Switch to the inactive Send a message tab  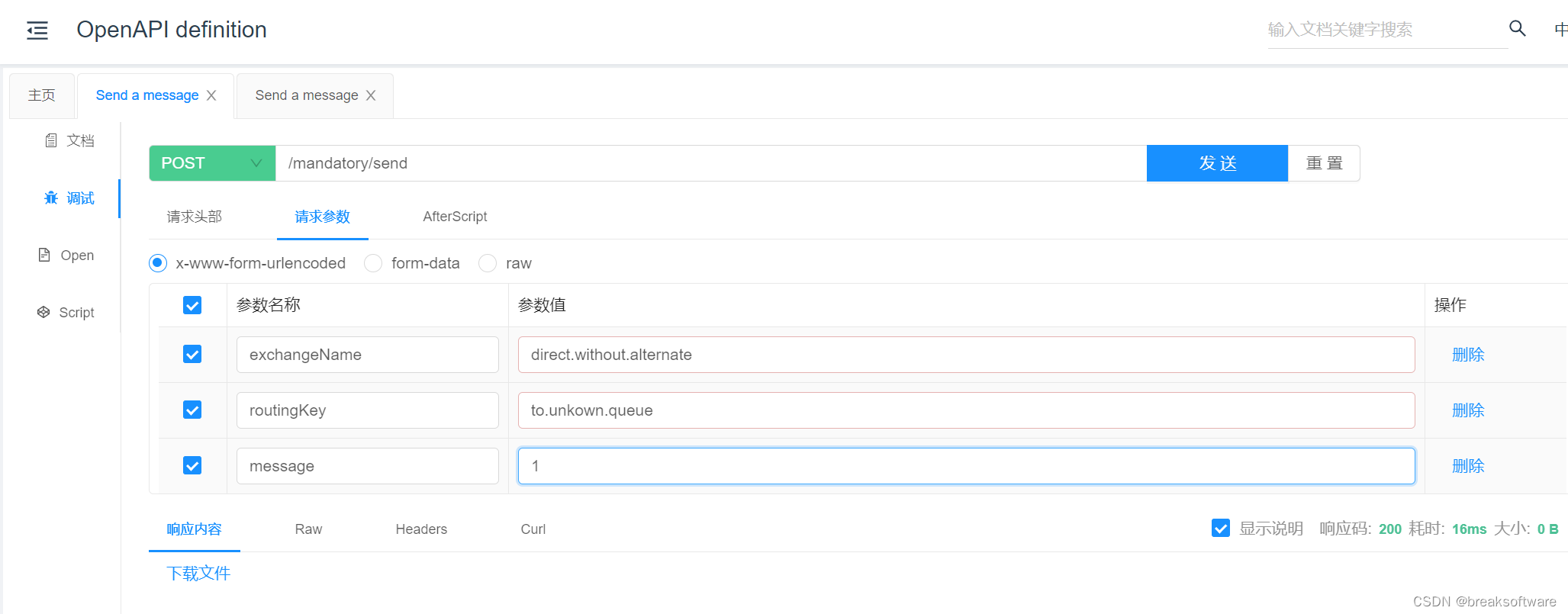point(306,95)
